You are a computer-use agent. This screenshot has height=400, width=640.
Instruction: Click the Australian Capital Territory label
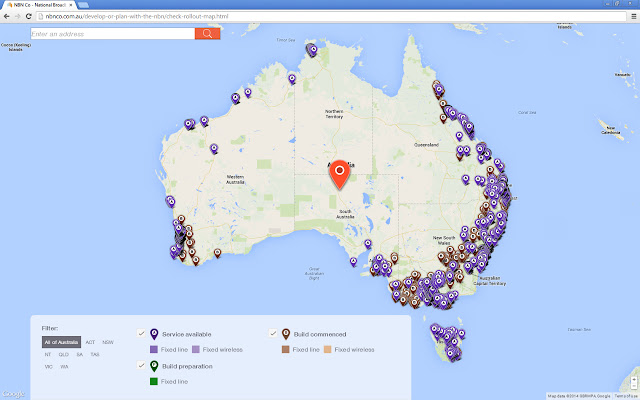tap(490, 281)
